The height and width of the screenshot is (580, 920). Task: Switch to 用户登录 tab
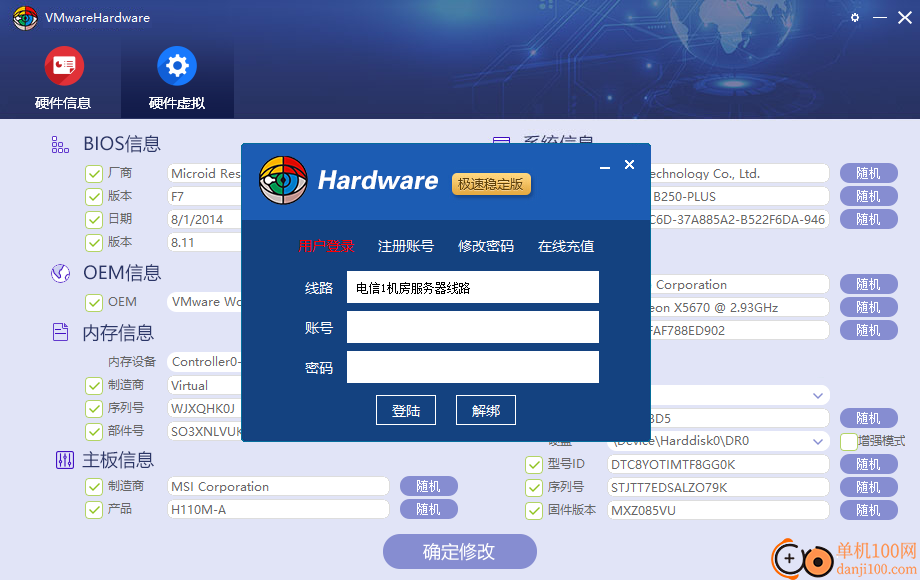(326, 246)
